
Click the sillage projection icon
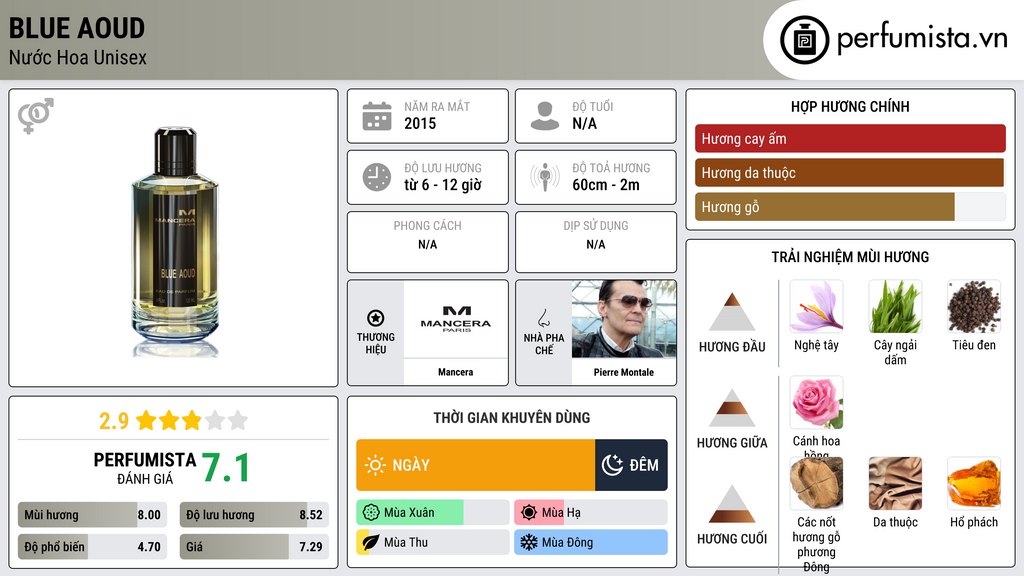point(544,177)
